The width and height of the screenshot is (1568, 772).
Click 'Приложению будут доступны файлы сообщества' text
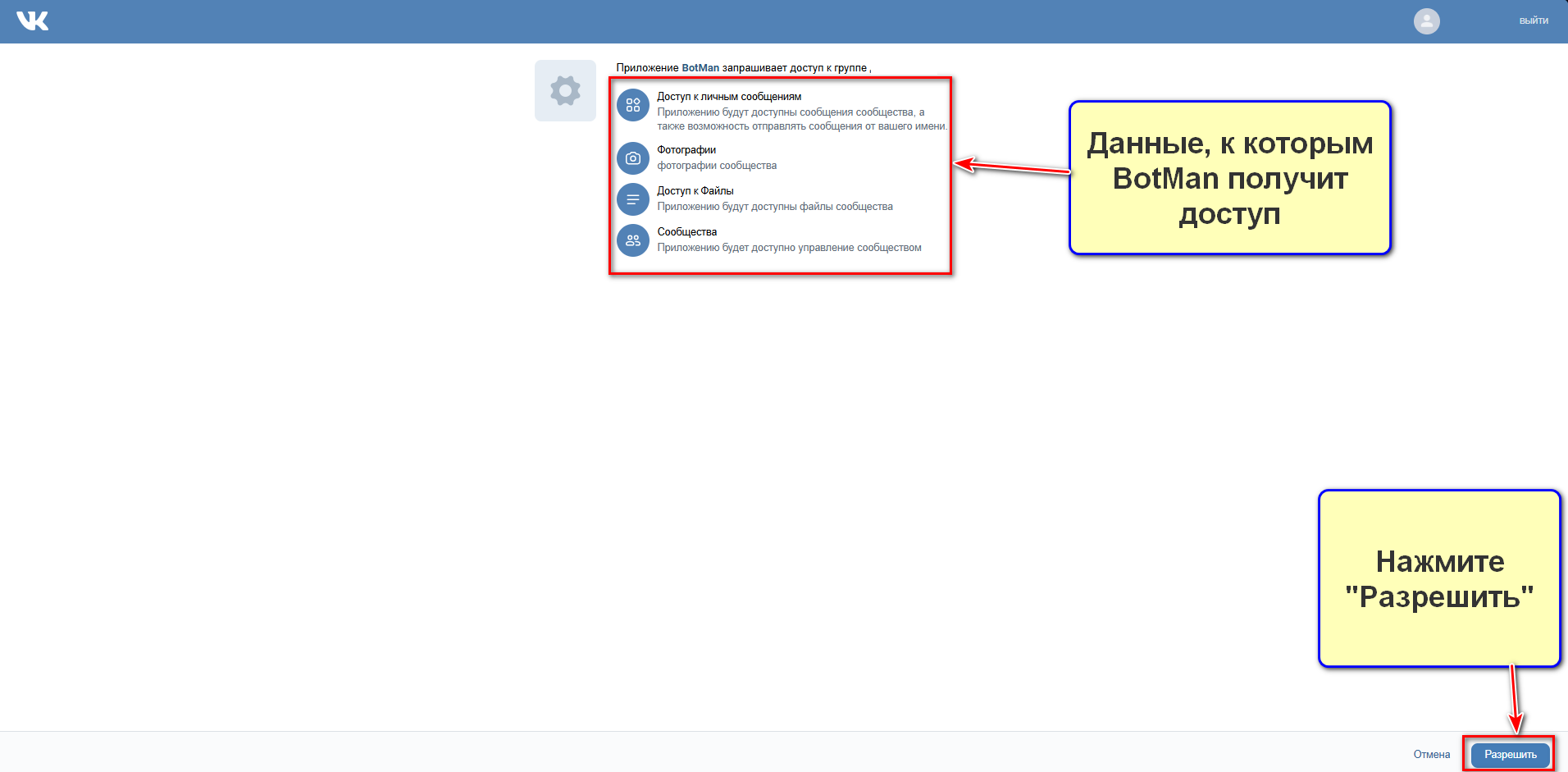click(x=775, y=207)
